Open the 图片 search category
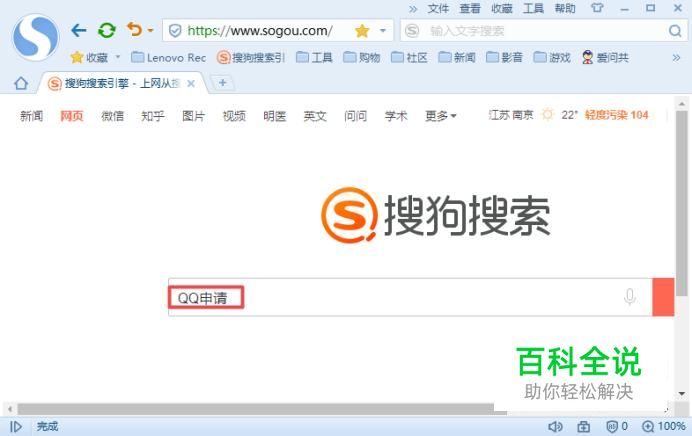Viewport: 692px width, 436px height. [193, 116]
